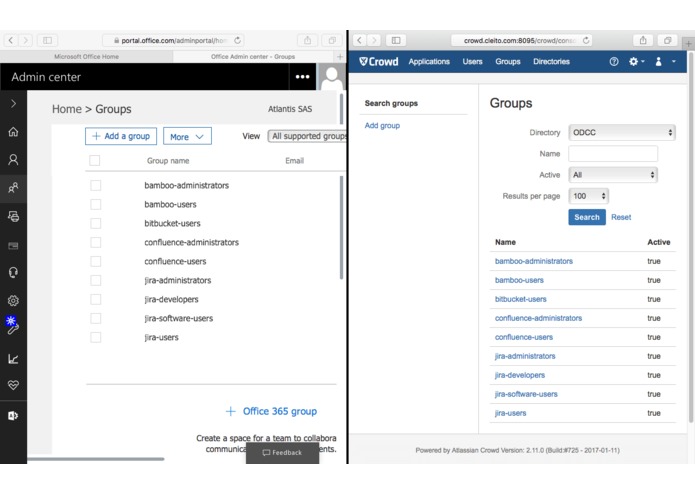Click the Search button in Crowd

point(587,217)
